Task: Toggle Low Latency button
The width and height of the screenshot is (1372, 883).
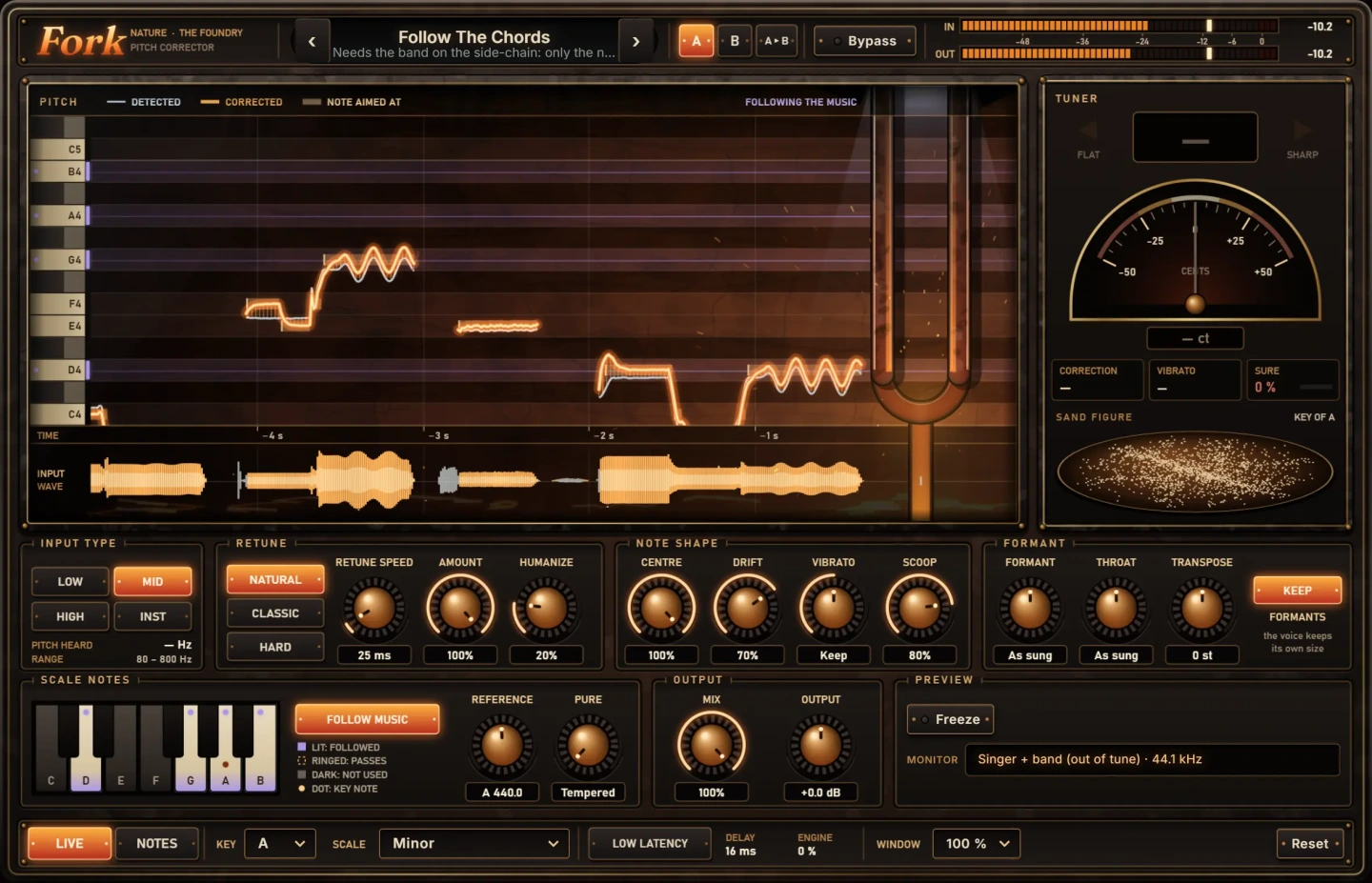Action: tap(650, 843)
